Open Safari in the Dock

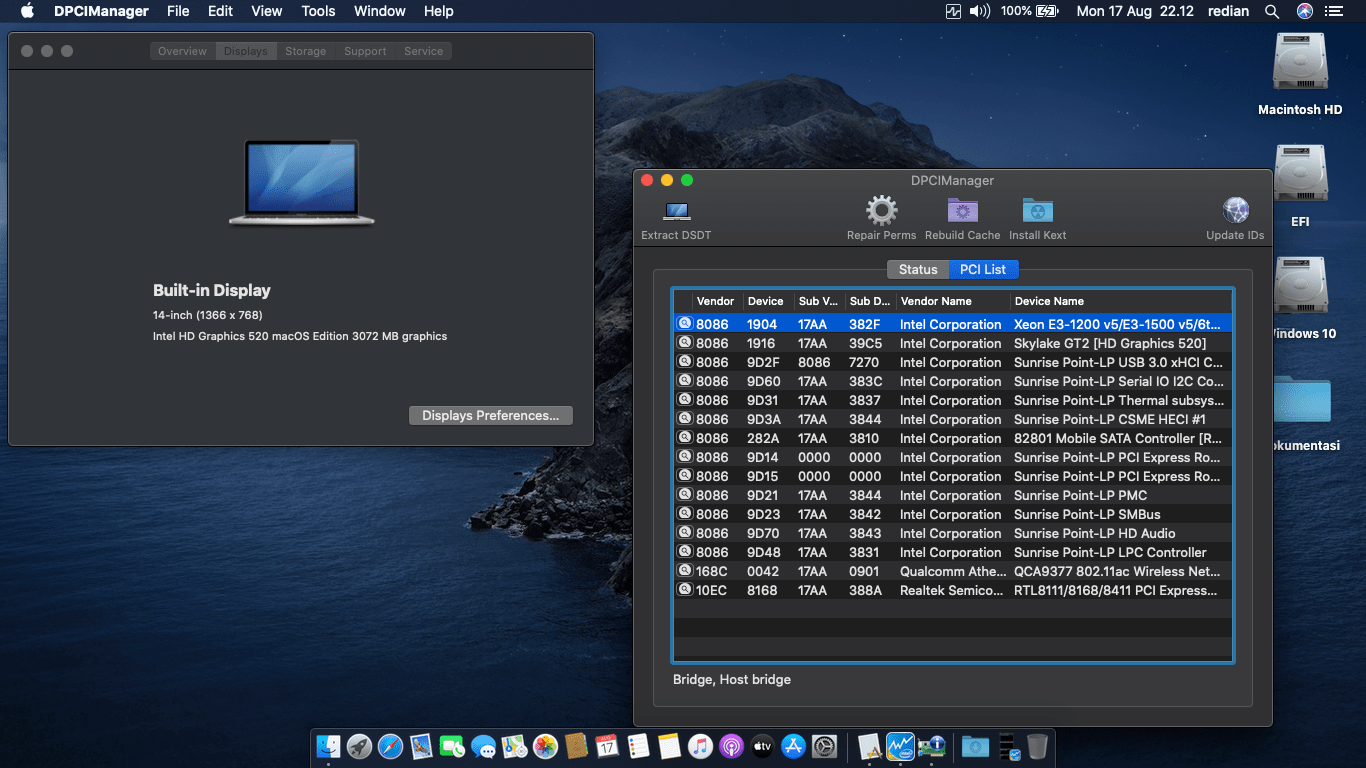point(390,746)
